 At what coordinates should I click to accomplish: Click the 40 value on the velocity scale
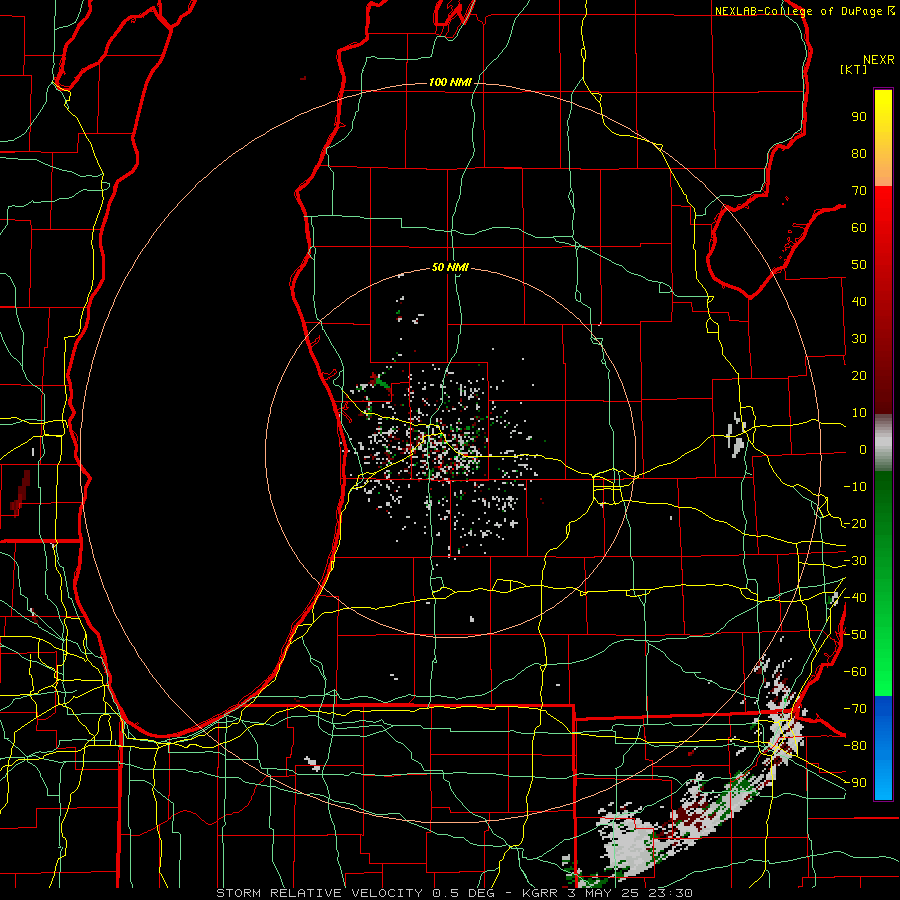pos(859,302)
